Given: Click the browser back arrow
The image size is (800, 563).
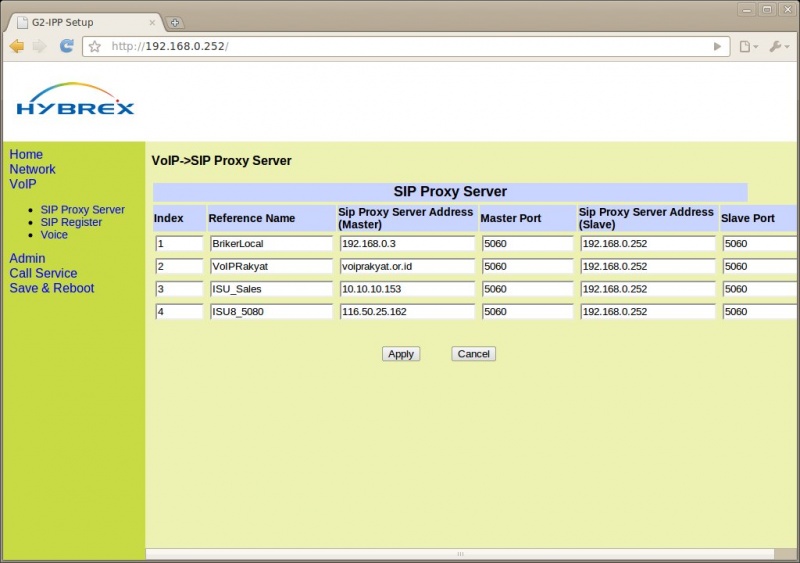Looking at the screenshot, I should [17, 46].
